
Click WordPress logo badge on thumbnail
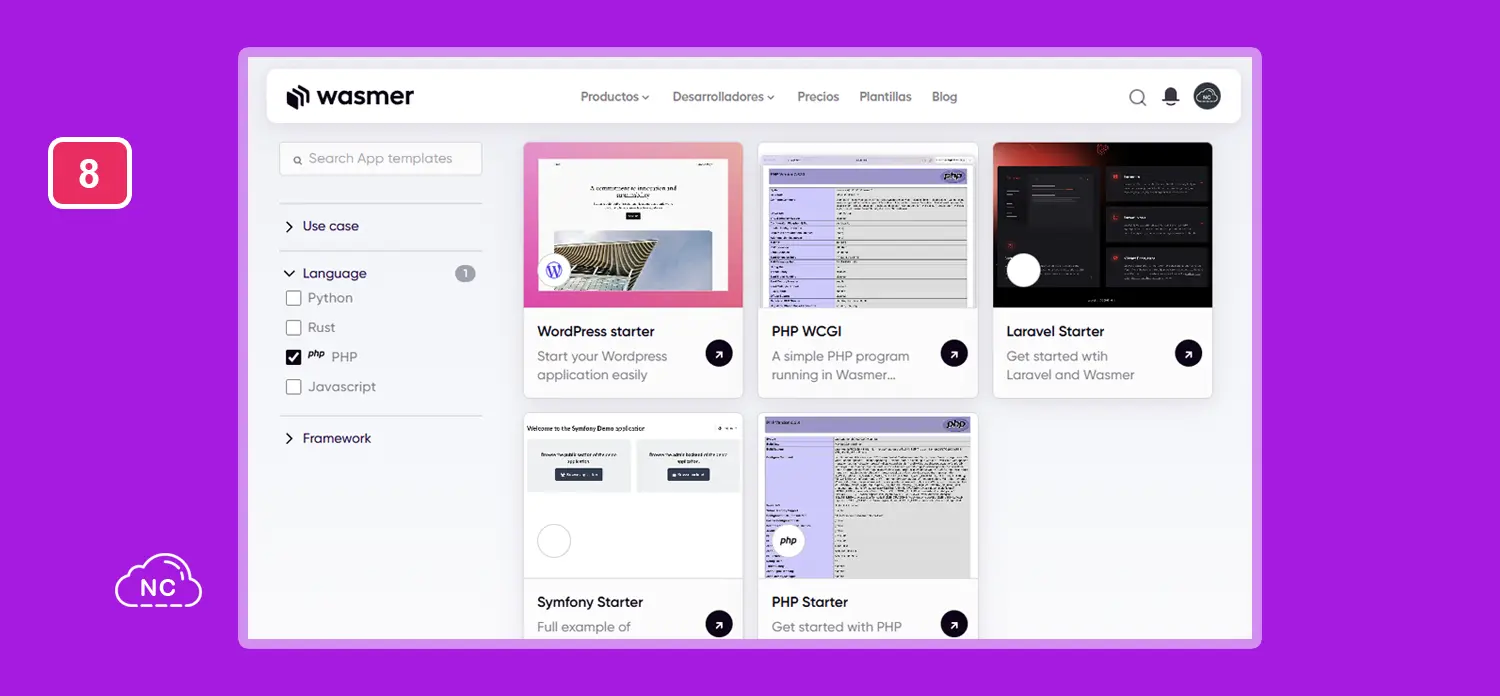(554, 270)
